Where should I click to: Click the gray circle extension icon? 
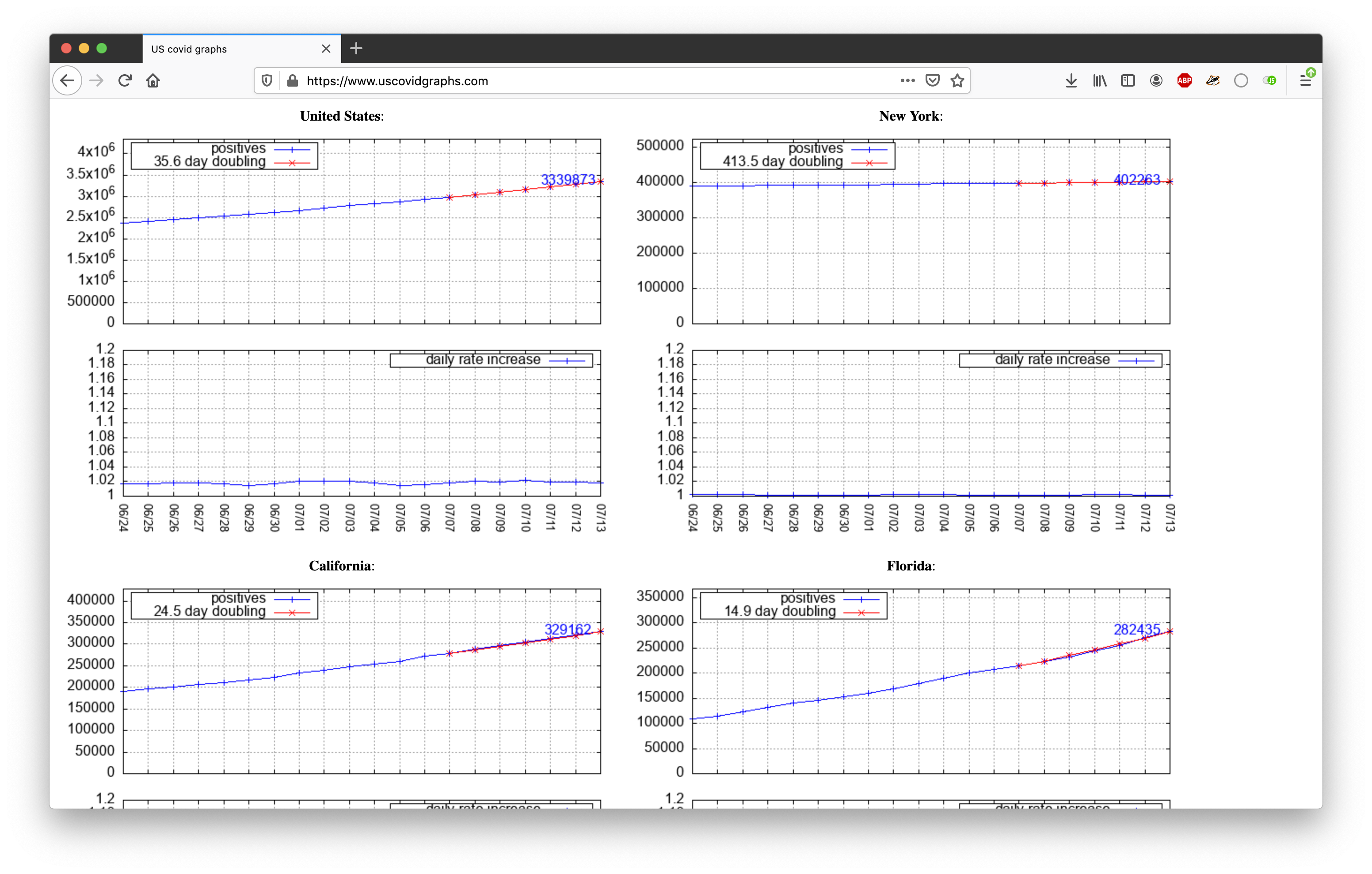[1241, 81]
